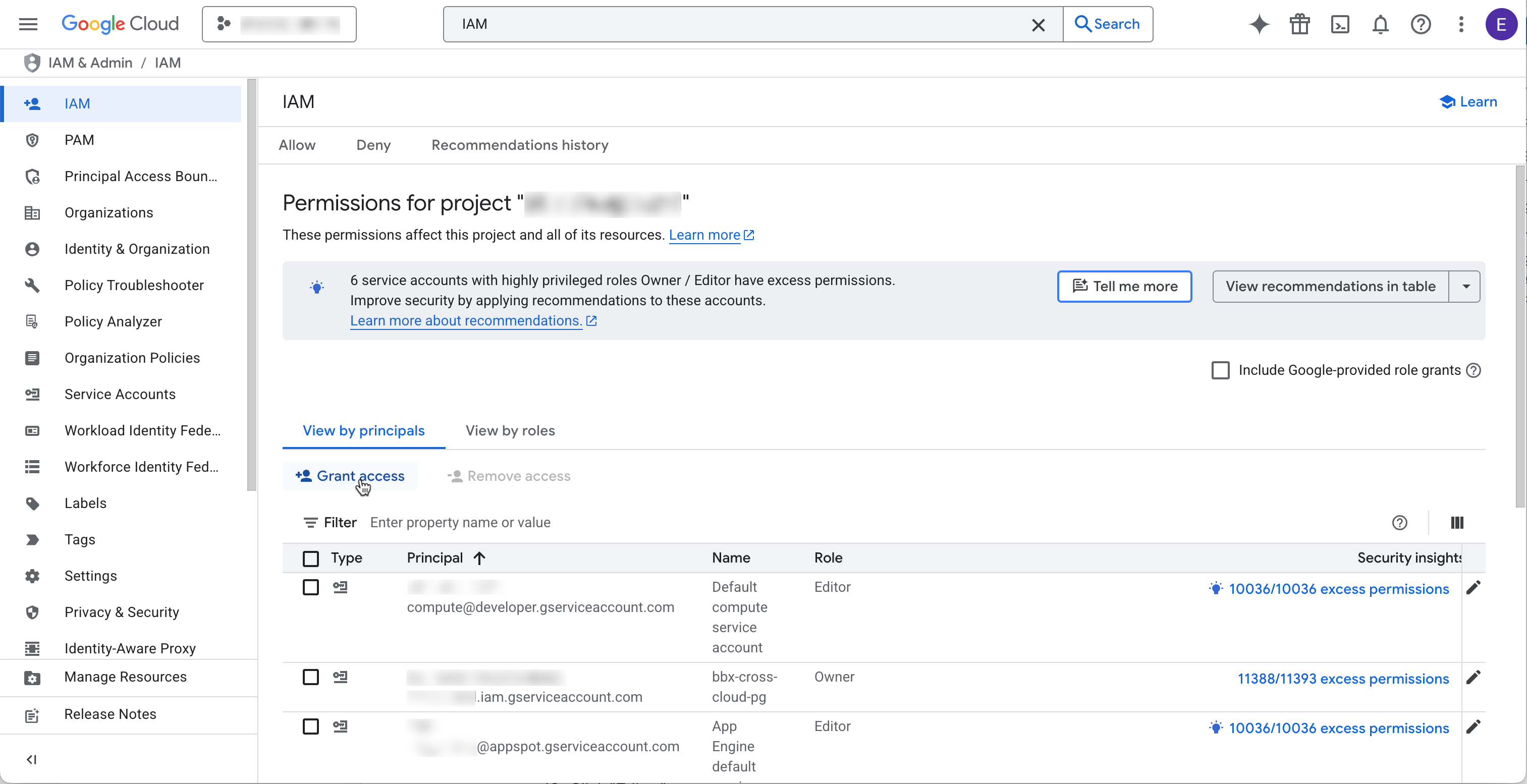Edit the Owner role principal with pencil icon
Screen dimensions: 1527x784
point(1473,678)
